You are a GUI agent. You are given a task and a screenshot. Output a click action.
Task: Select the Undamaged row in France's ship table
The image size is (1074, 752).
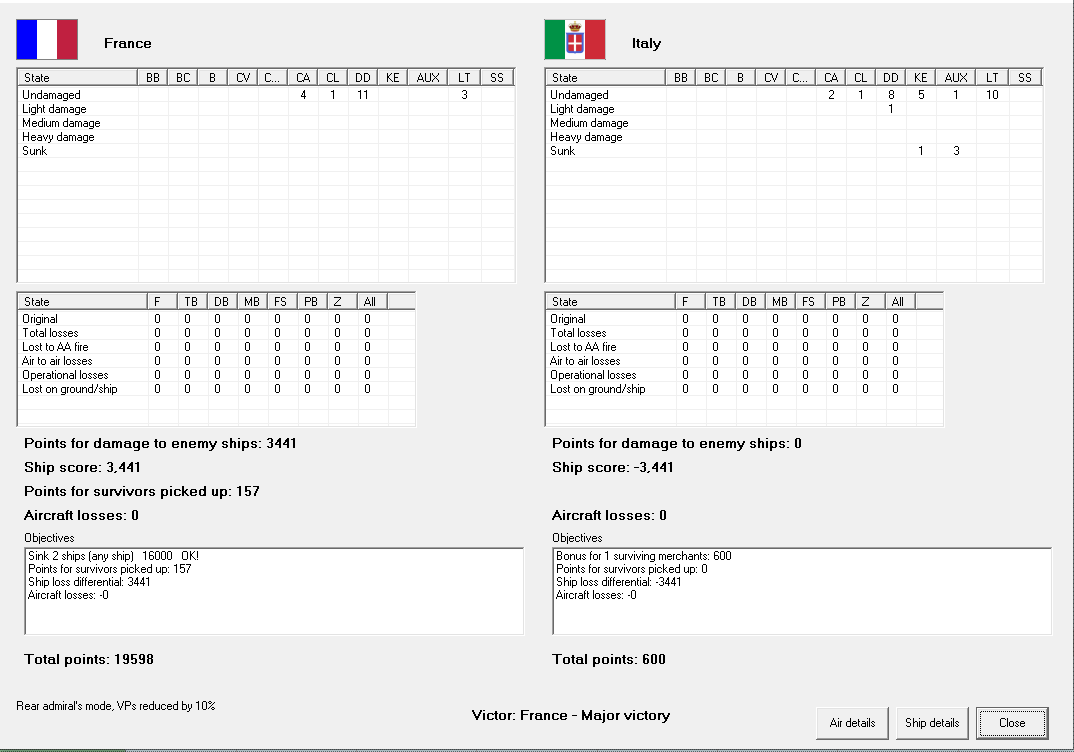[49, 95]
